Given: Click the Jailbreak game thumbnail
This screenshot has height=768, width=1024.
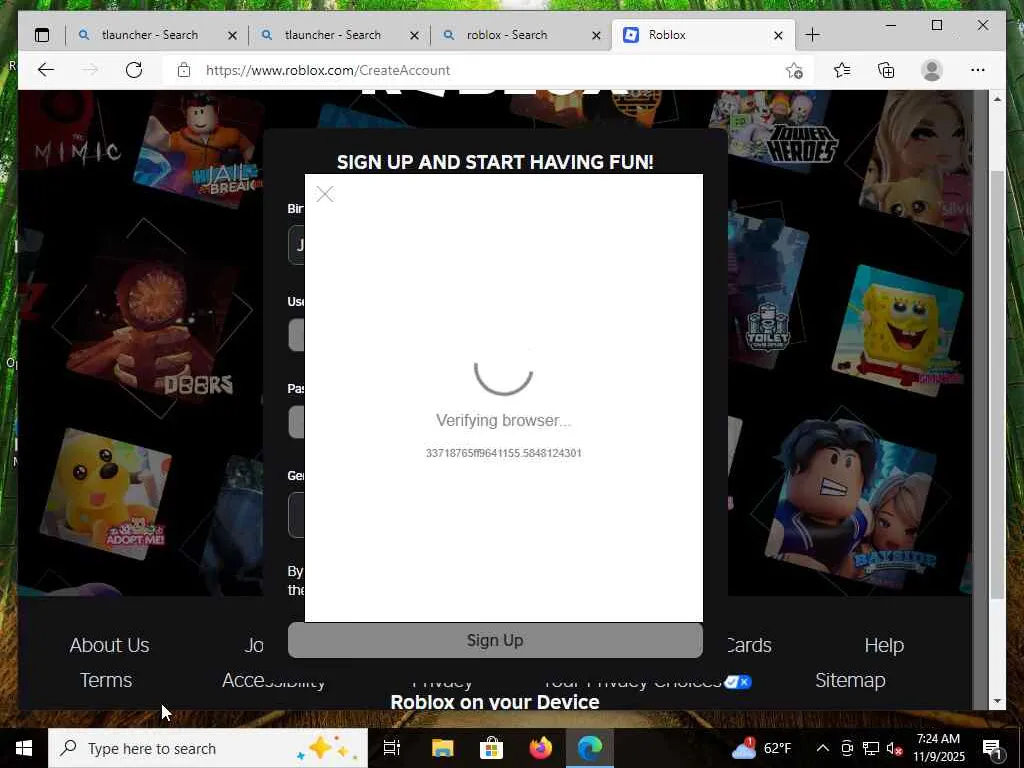Looking at the screenshot, I should pyautogui.click(x=199, y=149).
